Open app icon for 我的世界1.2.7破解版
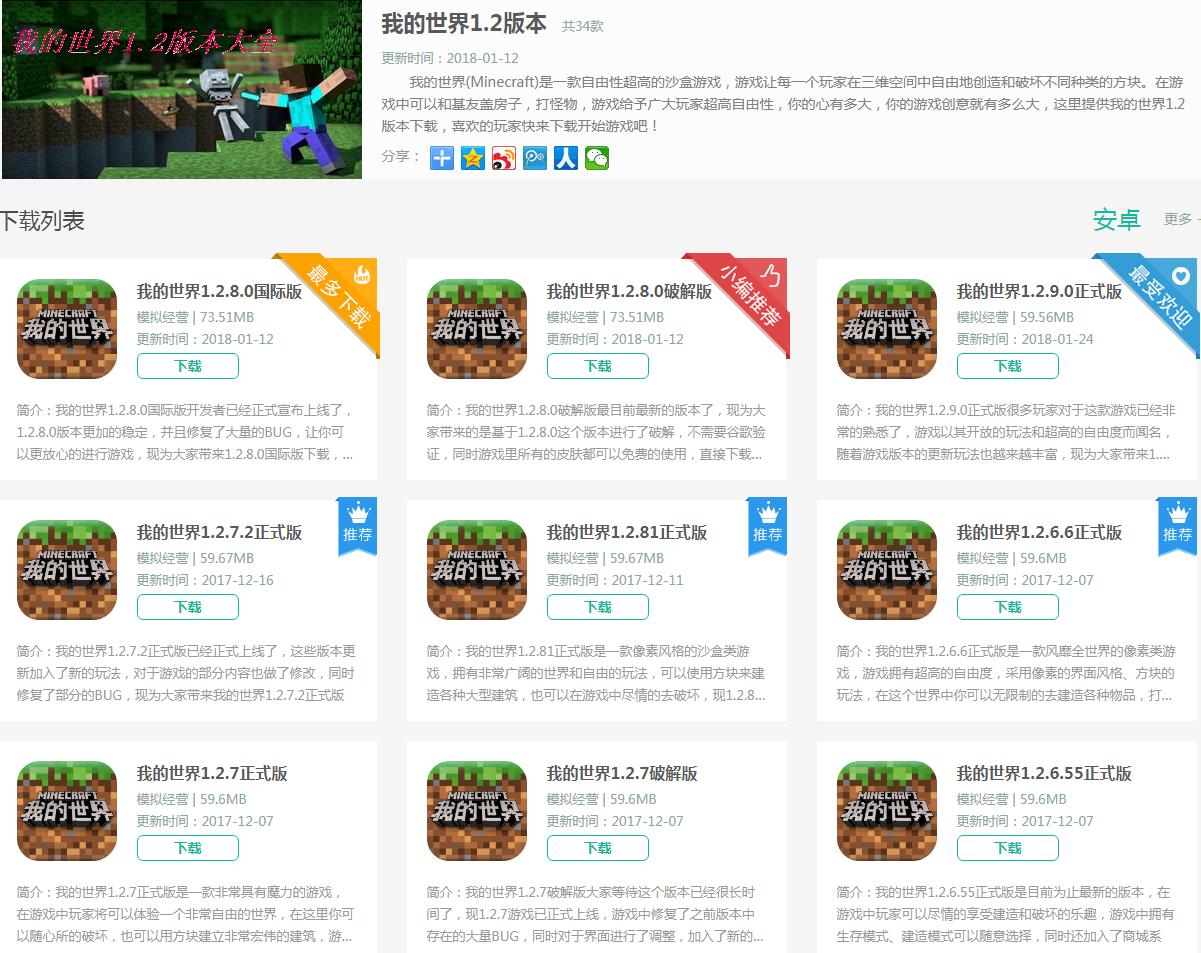Image resolution: width=1201 pixels, height=953 pixels. coord(477,811)
